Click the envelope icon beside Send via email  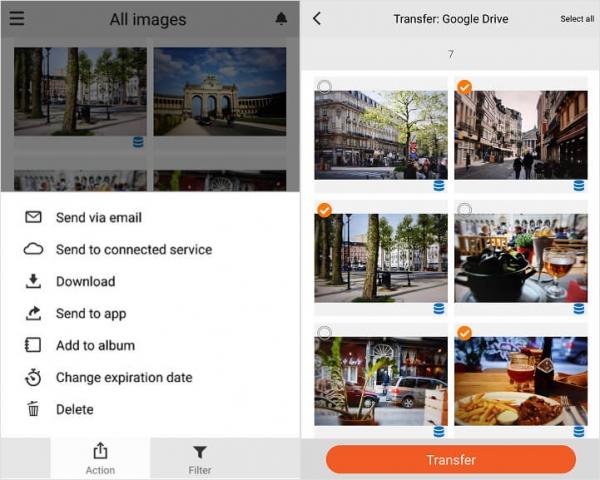click(x=33, y=217)
